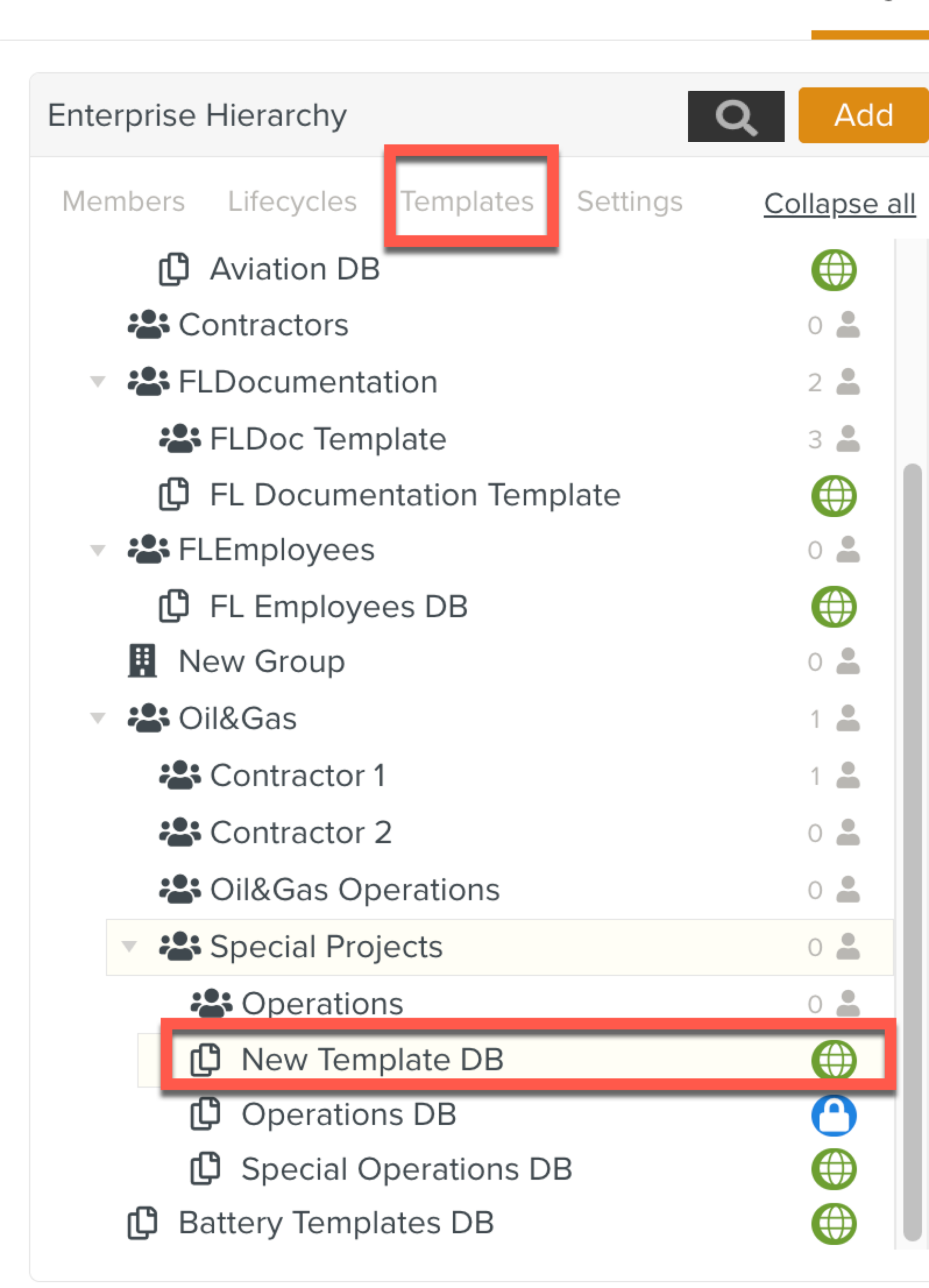Click the globe icon next to Battery Templates DB
The image size is (929, 1288).
pos(834,1224)
